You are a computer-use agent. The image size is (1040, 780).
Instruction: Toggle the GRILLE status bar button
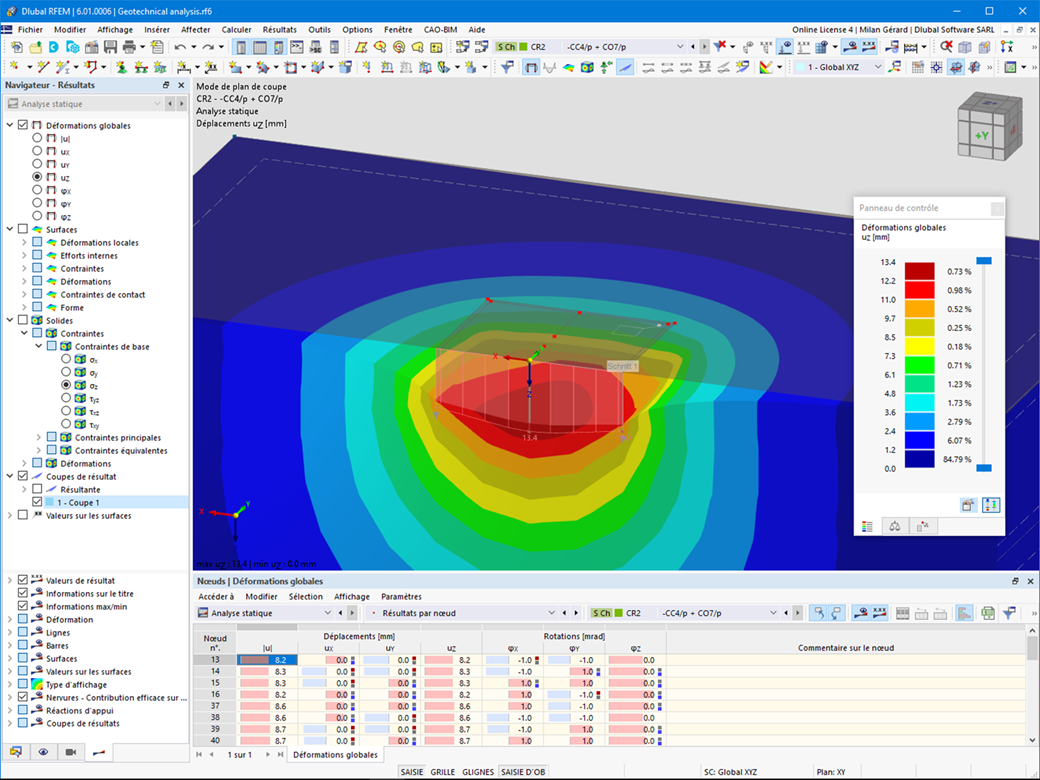pyautogui.click(x=442, y=772)
